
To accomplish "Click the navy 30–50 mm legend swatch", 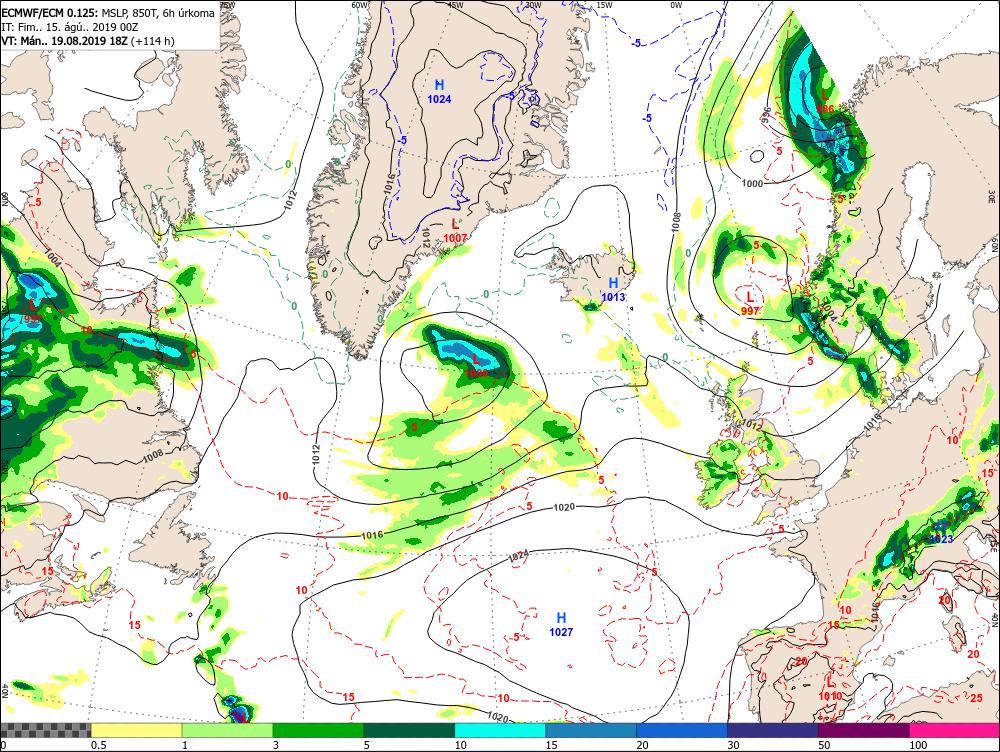I will click(x=772, y=730).
